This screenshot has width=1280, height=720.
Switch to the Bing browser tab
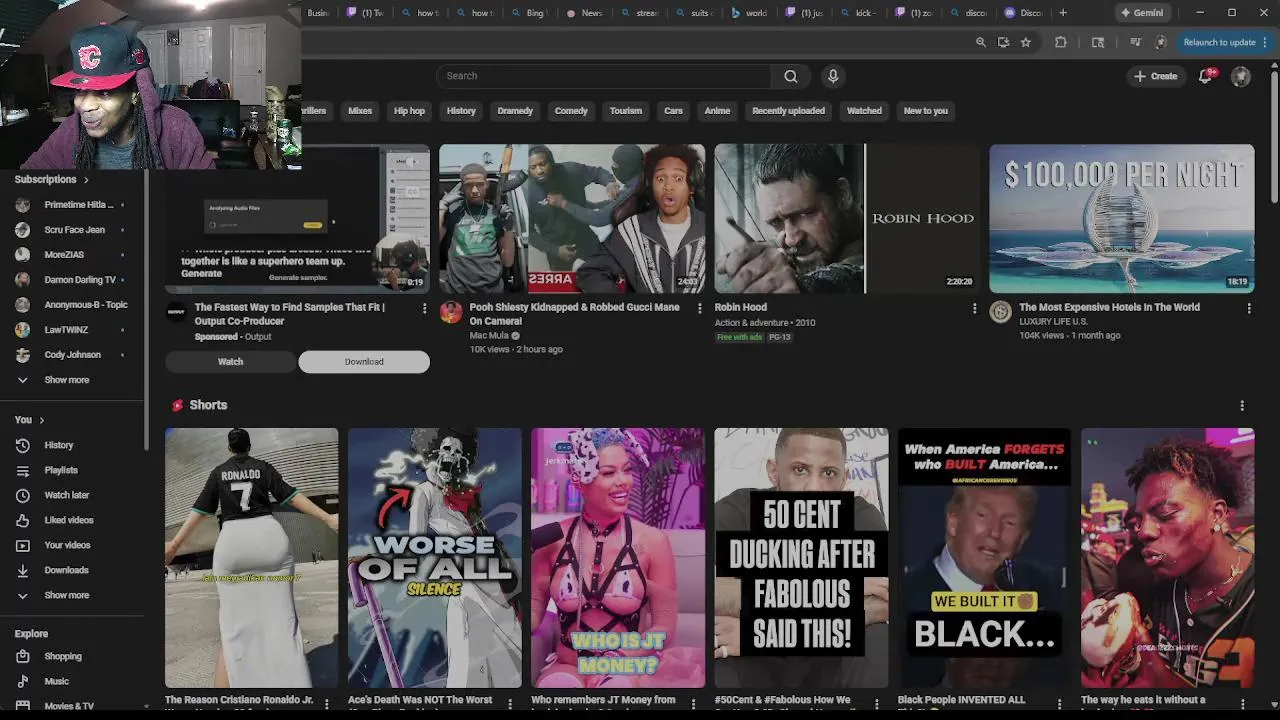pyautogui.click(x=531, y=13)
